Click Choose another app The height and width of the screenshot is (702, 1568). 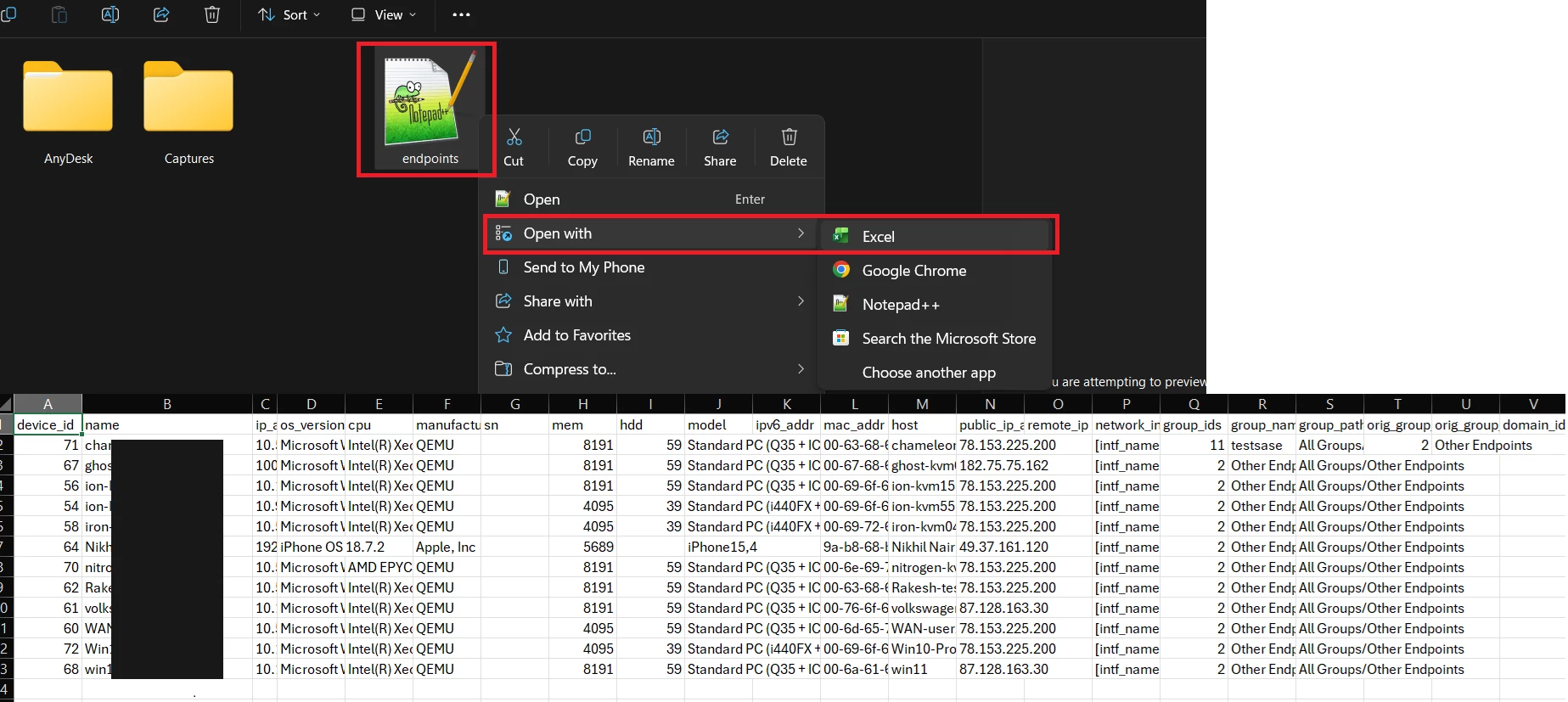(929, 372)
